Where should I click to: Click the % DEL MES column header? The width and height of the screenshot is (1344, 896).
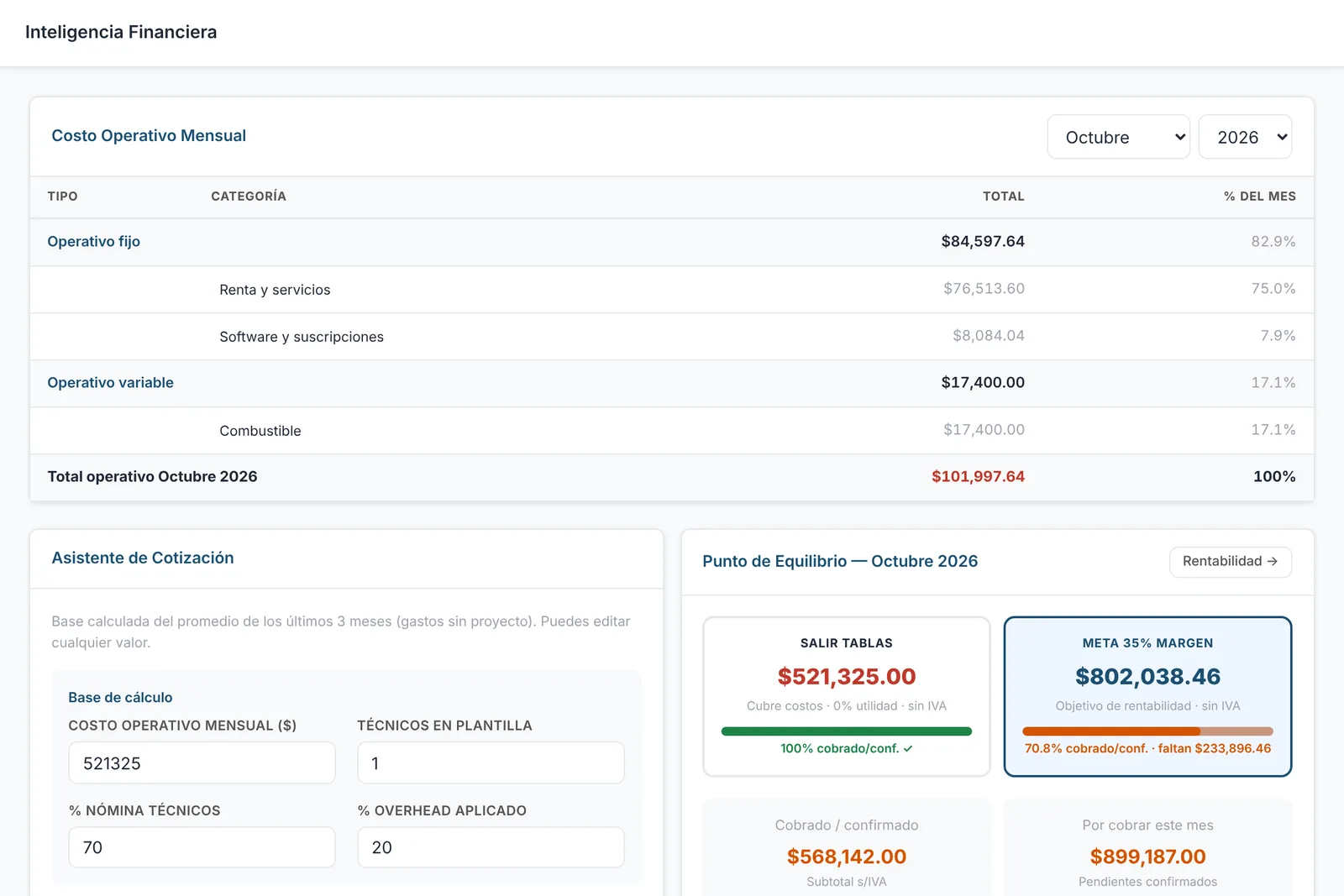(x=1260, y=196)
